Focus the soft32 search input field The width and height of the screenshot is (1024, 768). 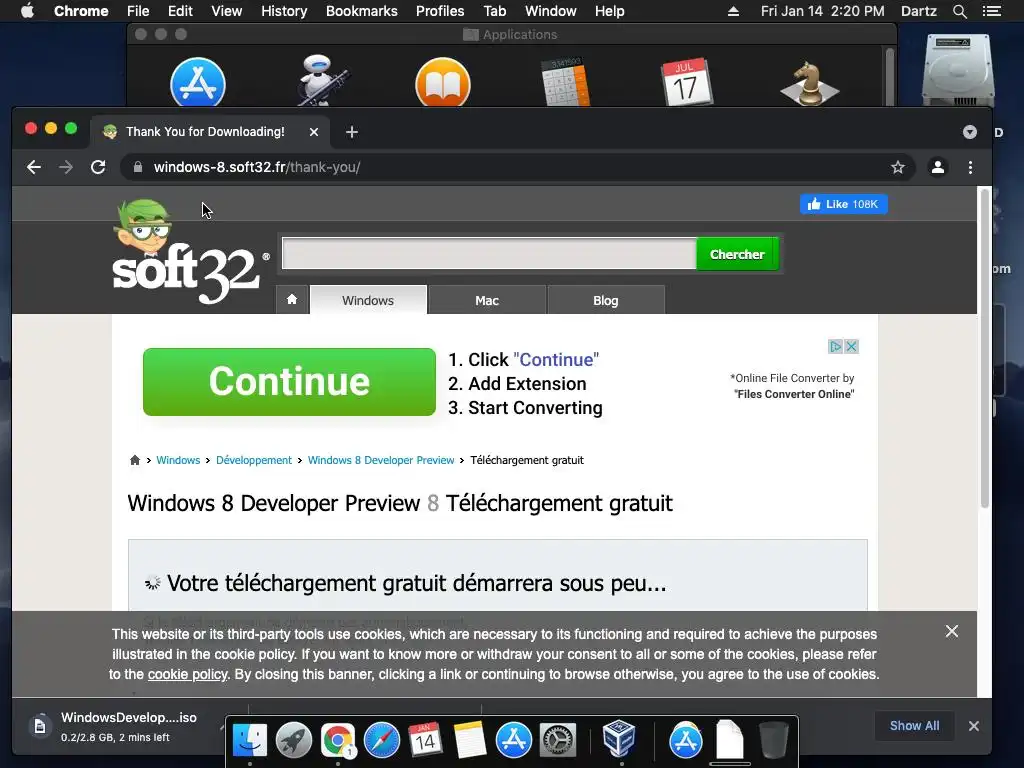pos(489,254)
